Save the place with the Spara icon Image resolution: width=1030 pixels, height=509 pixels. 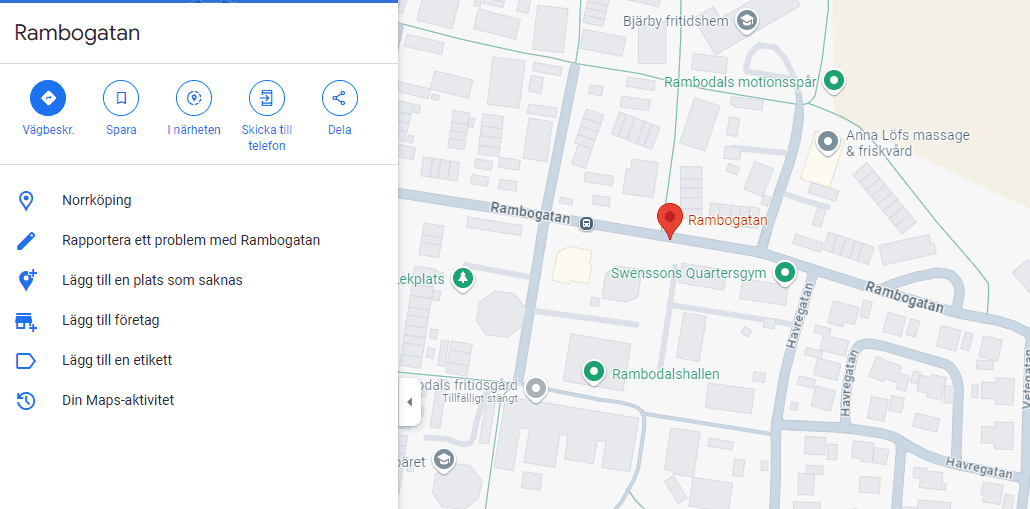click(121, 98)
